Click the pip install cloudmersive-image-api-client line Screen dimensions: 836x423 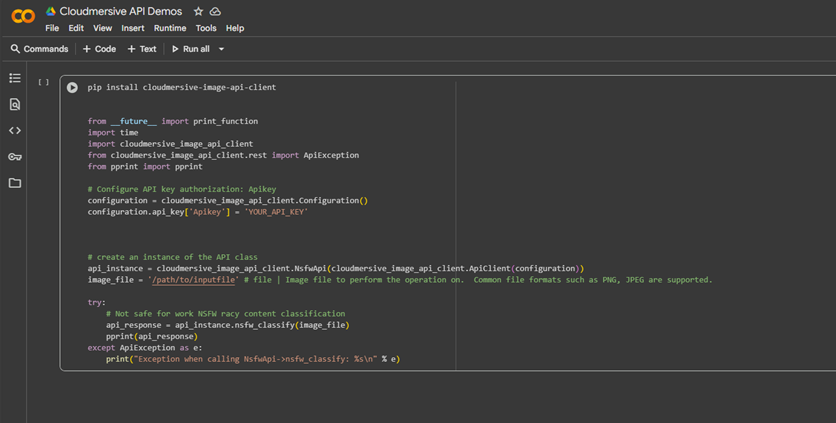tap(182, 87)
